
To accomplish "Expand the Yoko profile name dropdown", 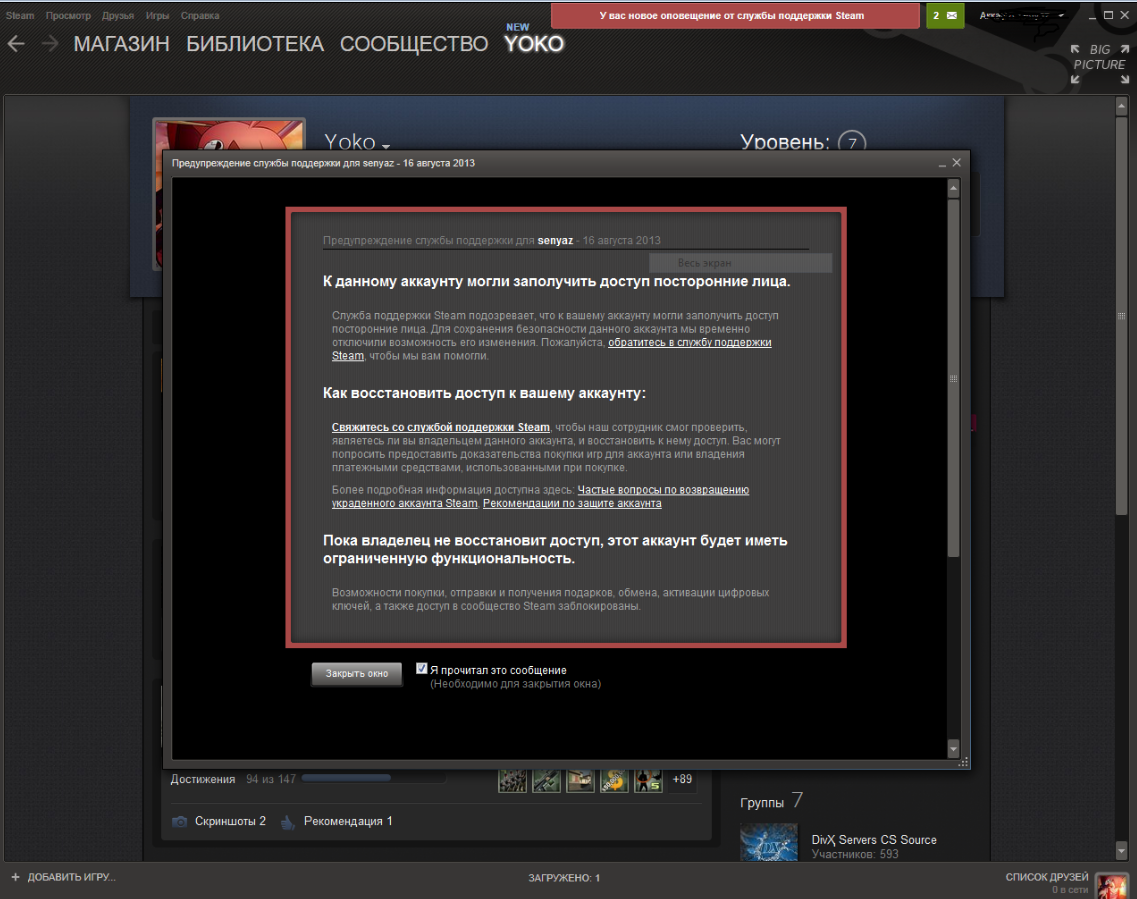I will 385,145.
